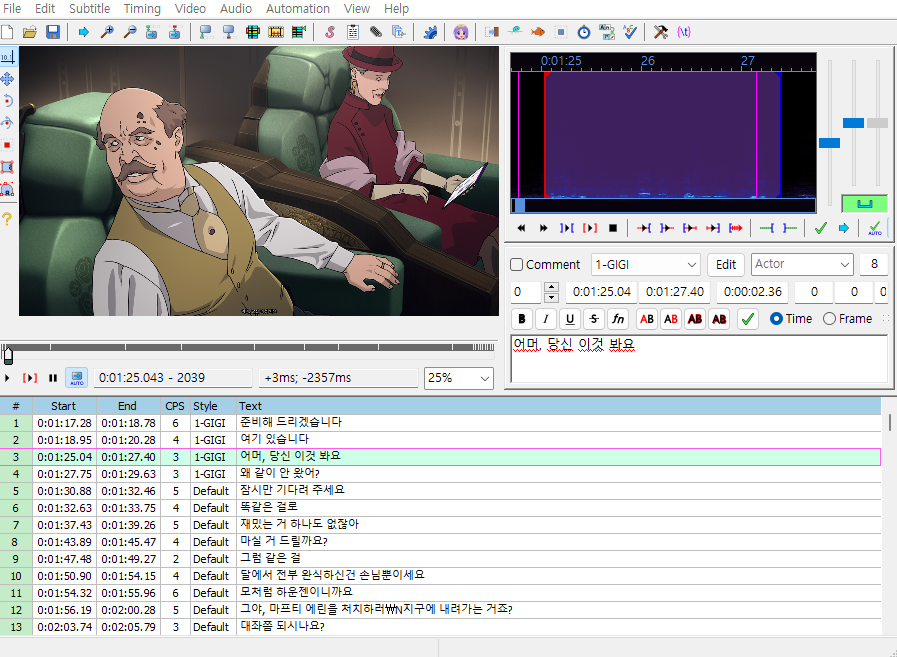Image resolution: width=897 pixels, height=657 pixels.
Task: Select the rectangular clip visual tool
Action: click(7, 167)
